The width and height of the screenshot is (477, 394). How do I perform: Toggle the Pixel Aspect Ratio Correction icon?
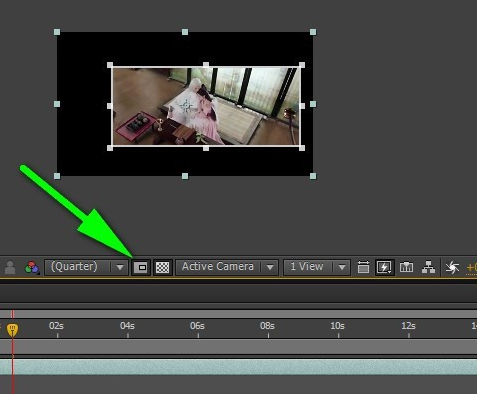[363, 267]
